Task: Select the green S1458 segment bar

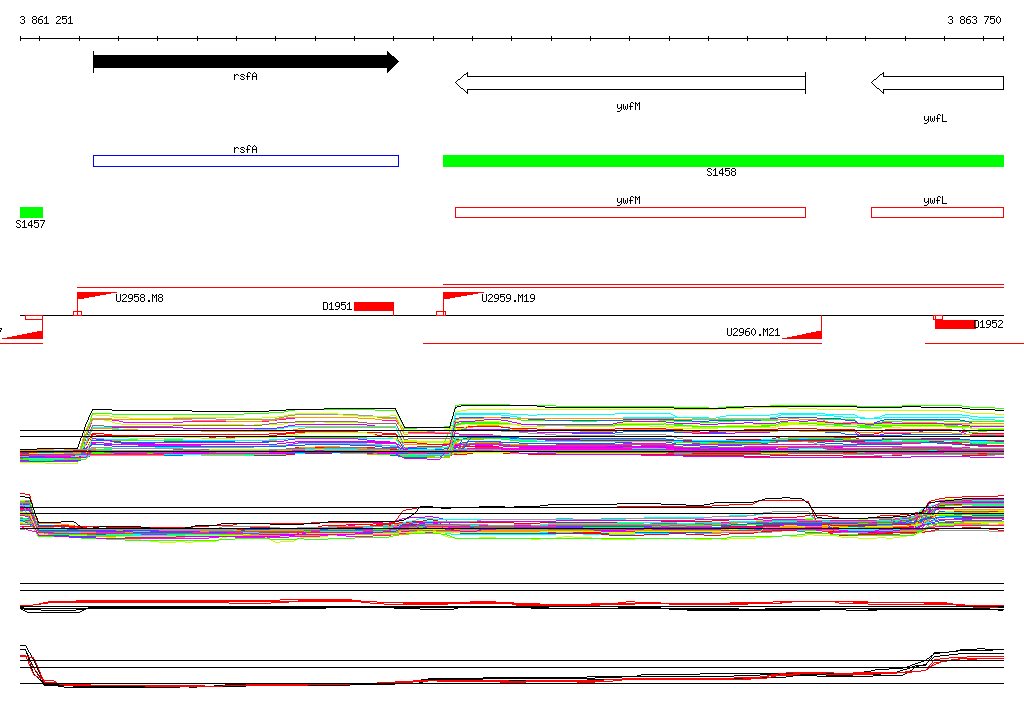Action: [x=724, y=161]
